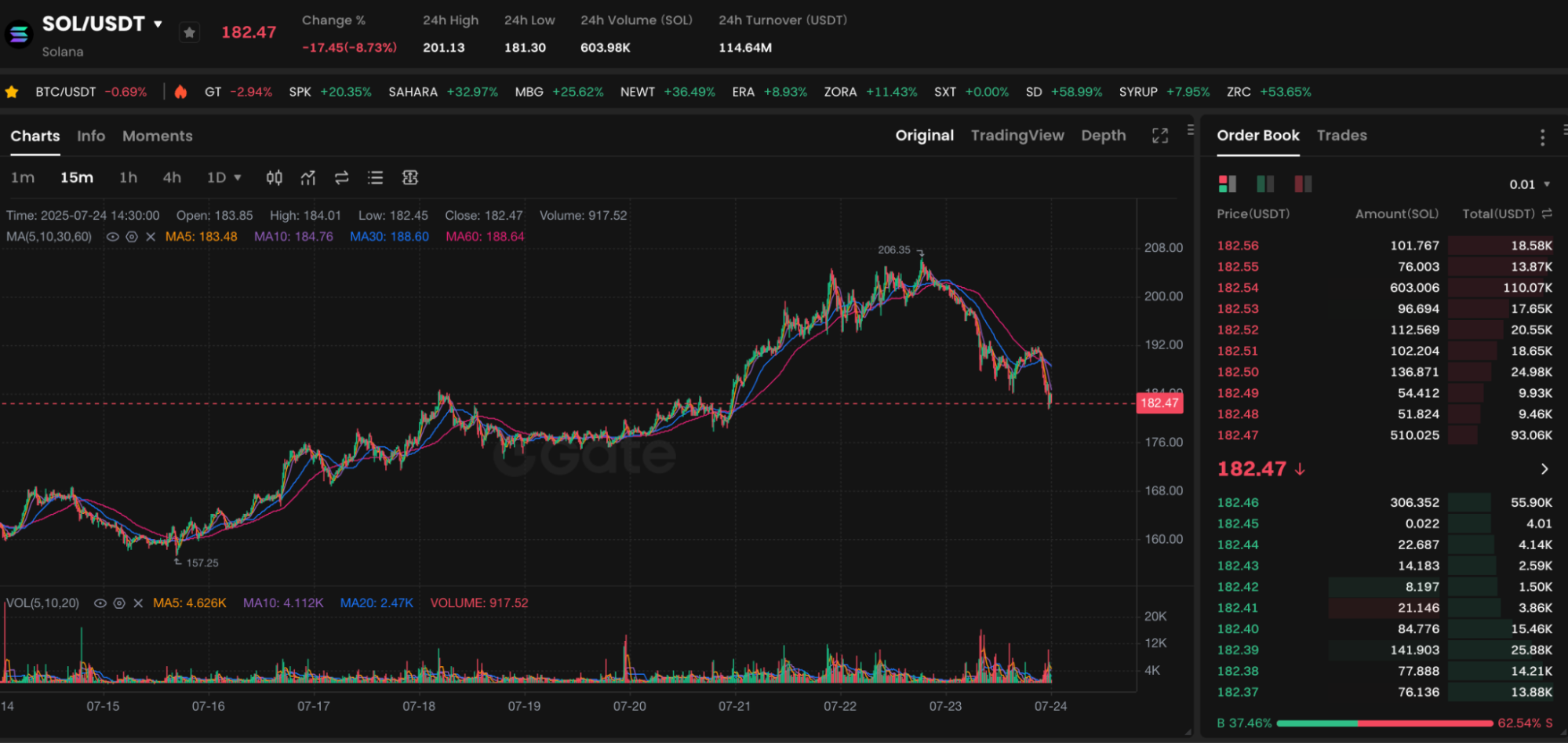Click the yellow star watchlist icon in ticker

coord(12,92)
